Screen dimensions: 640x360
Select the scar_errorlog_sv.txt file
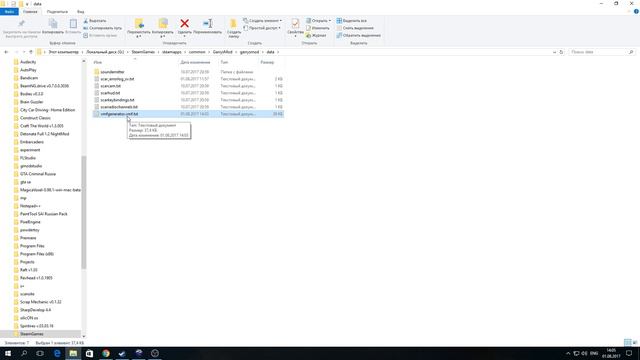[x=188, y=79]
